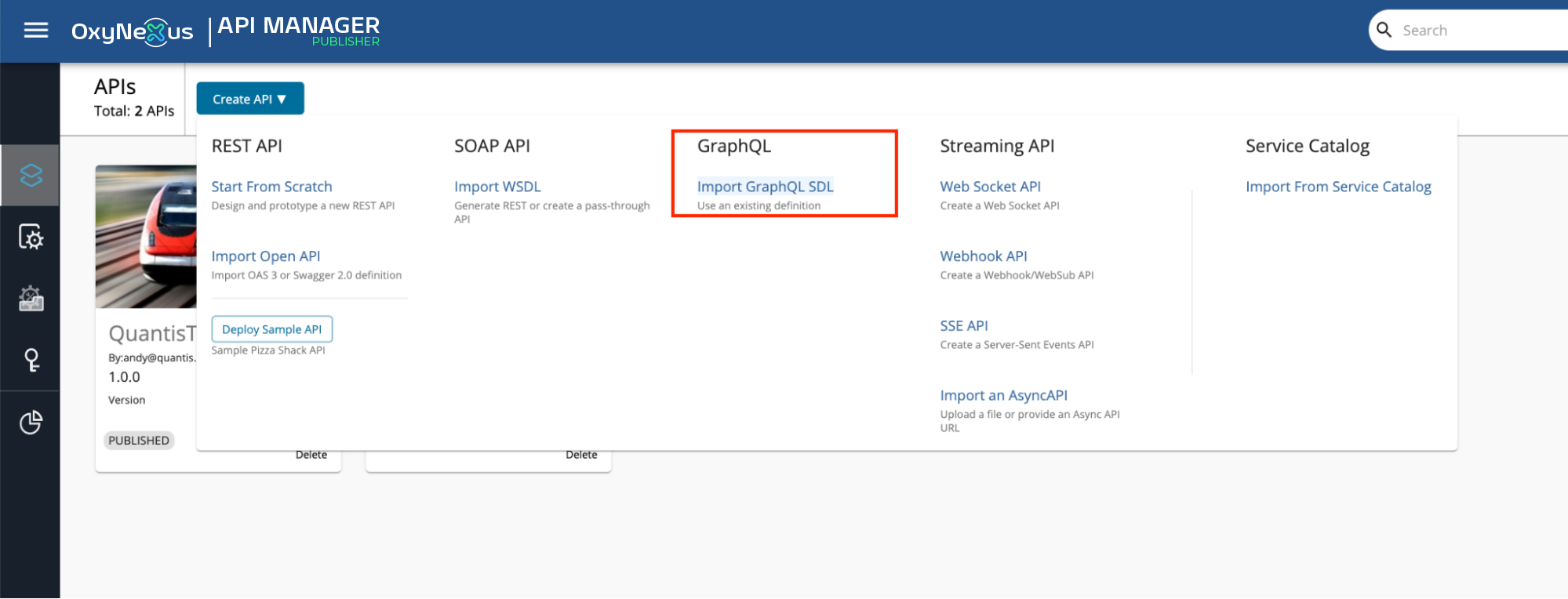The width and height of the screenshot is (1568, 599).
Task: Click the Streaming API heading
Action: (997, 146)
